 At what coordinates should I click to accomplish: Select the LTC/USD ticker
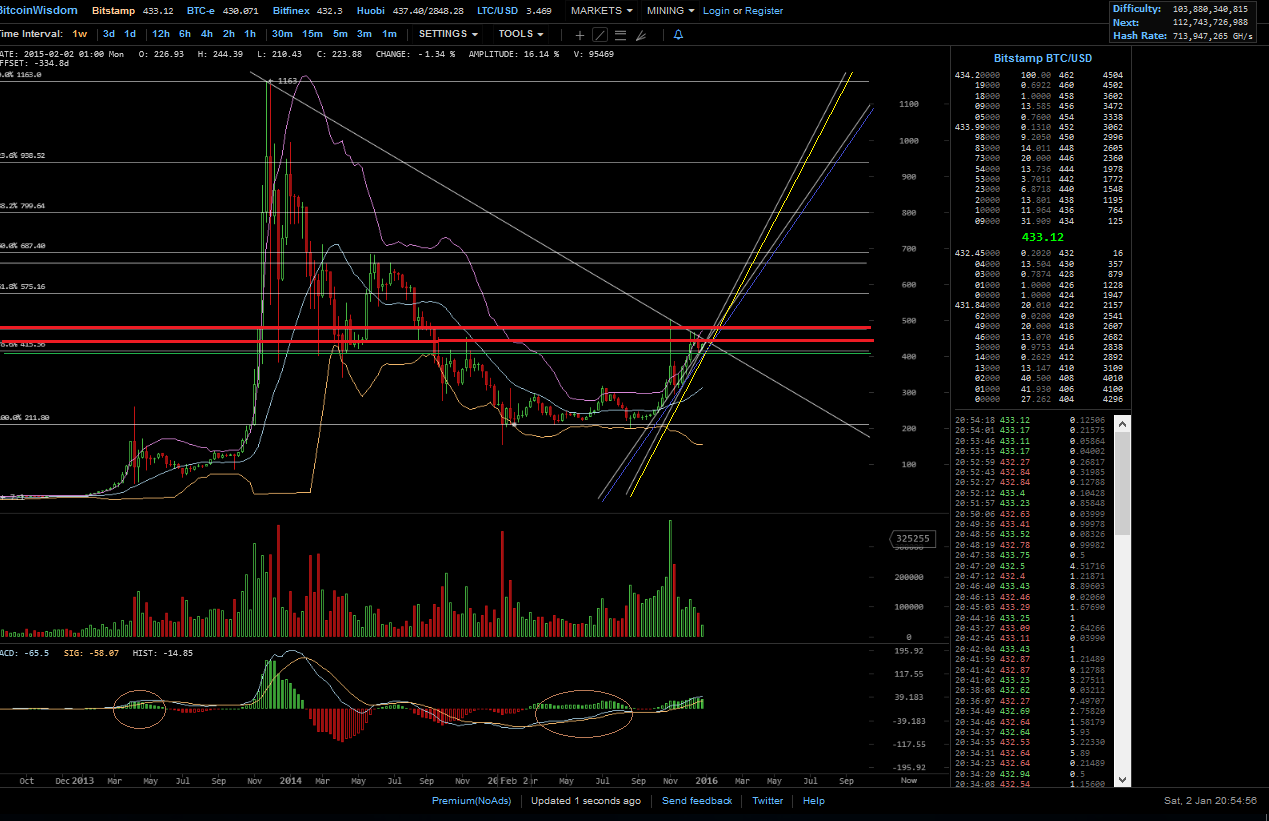click(x=514, y=11)
